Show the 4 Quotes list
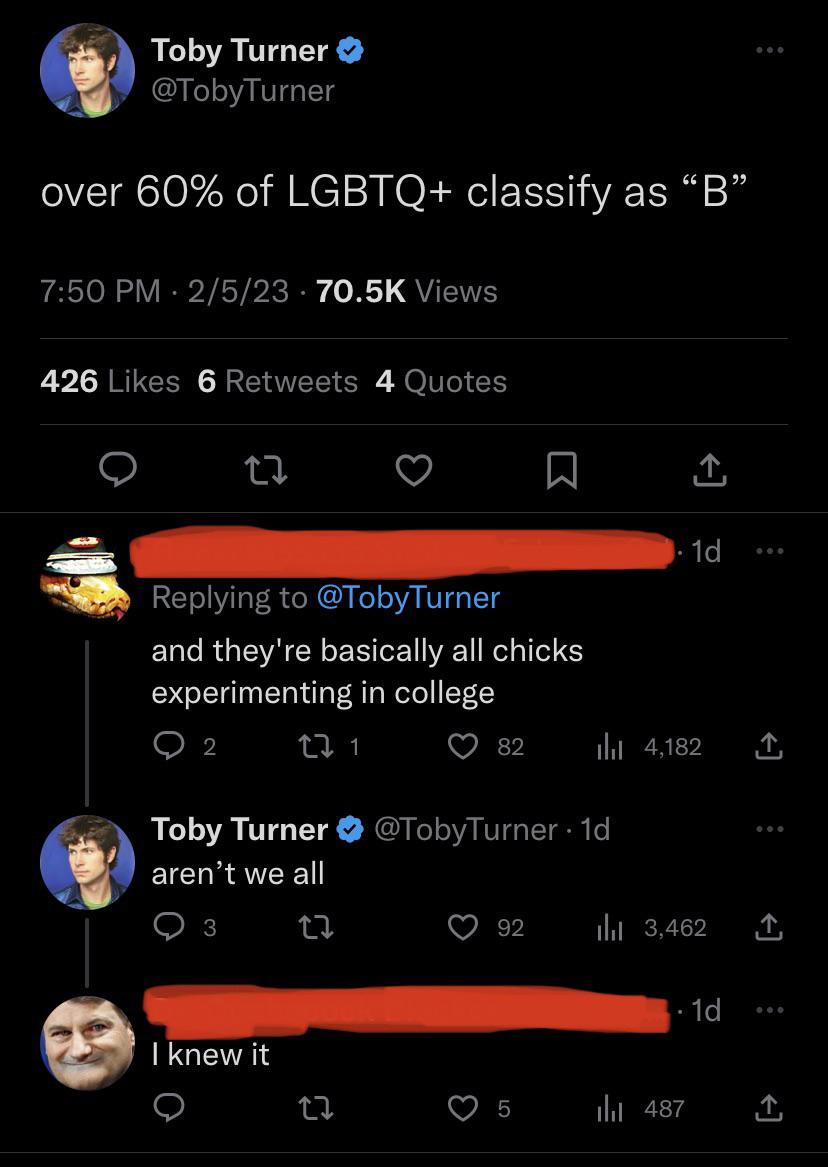828x1167 pixels. click(x=441, y=381)
